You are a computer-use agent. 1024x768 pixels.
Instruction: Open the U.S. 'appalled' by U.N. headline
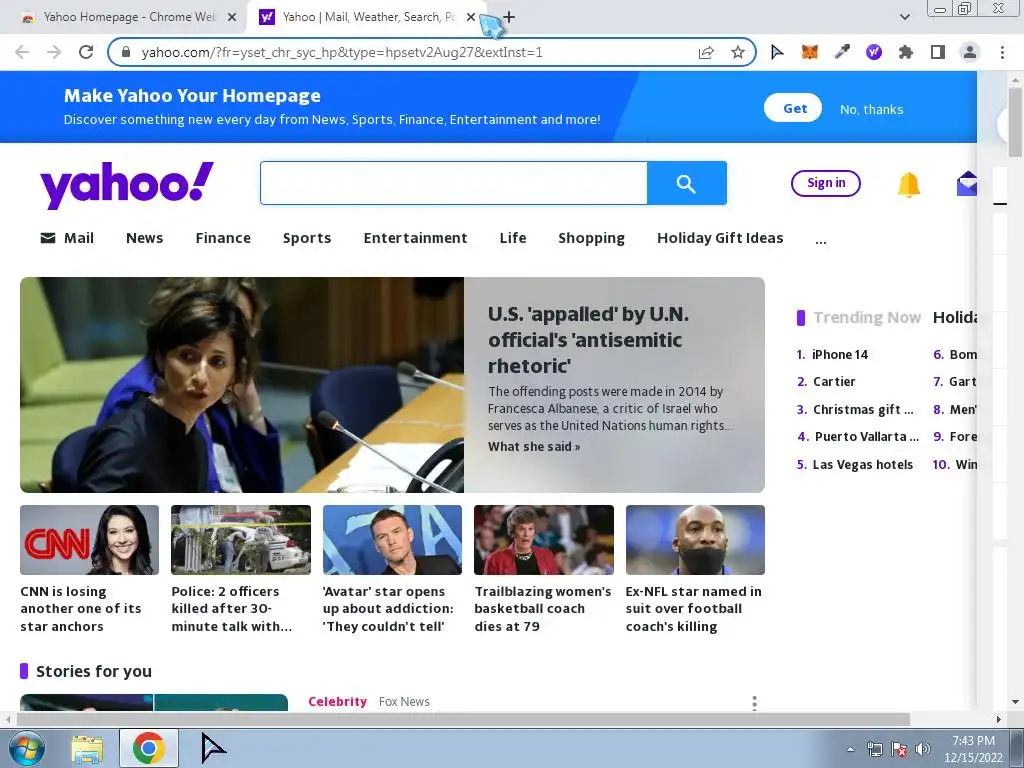(588, 340)
